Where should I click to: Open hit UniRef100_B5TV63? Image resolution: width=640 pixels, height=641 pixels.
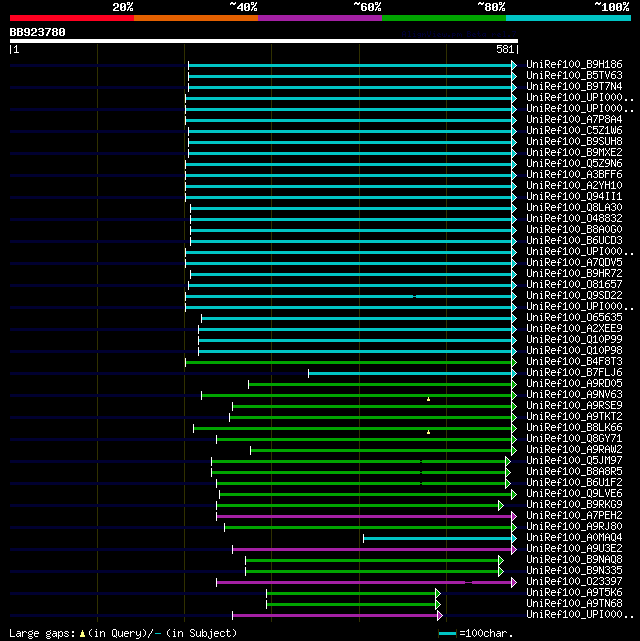tap(574, 76)
